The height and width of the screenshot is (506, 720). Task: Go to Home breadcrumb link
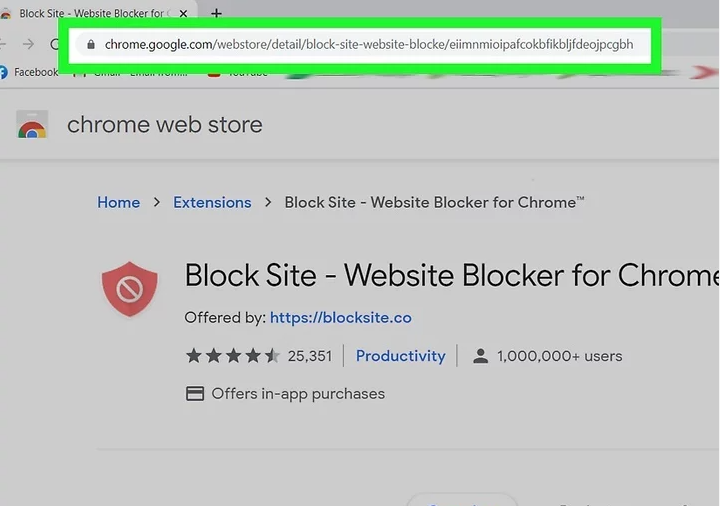118,202
